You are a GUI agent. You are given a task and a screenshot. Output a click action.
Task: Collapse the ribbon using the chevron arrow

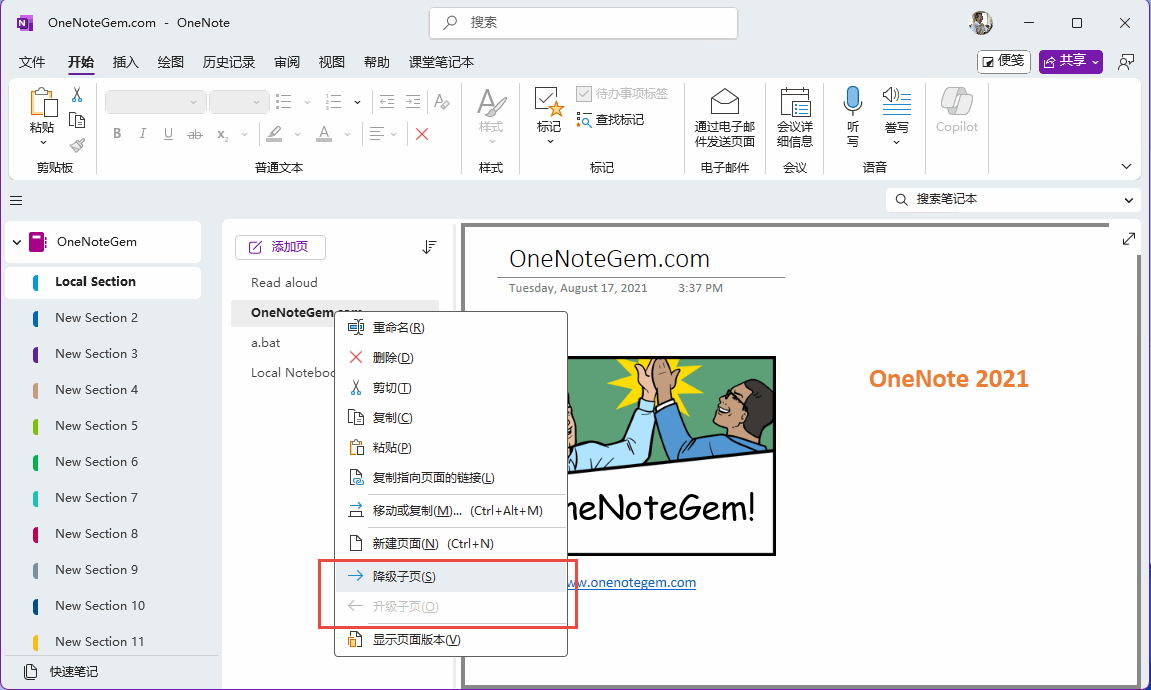1127,167
